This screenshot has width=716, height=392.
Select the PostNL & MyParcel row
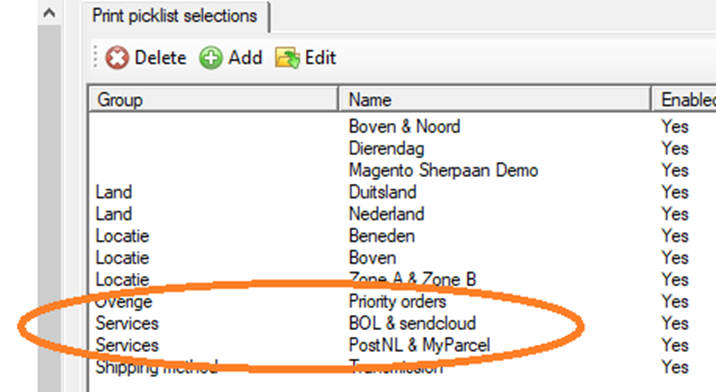tap(403, 346)
